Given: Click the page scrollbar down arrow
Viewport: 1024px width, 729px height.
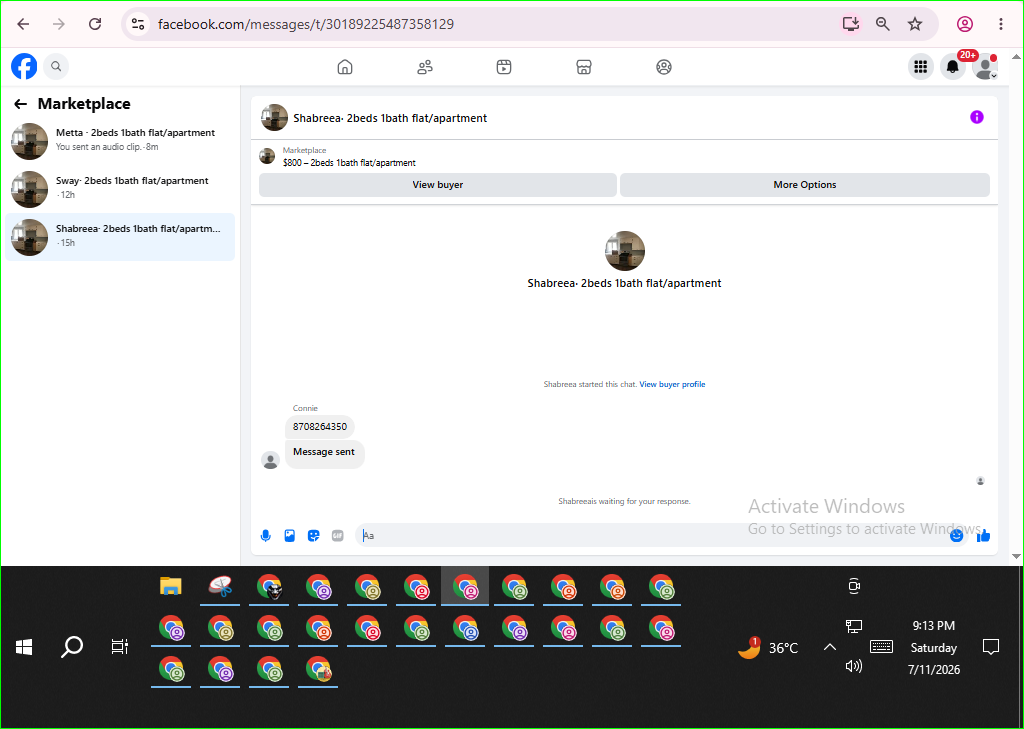Looking at the screenshot, I should [x=1016, y=557].
